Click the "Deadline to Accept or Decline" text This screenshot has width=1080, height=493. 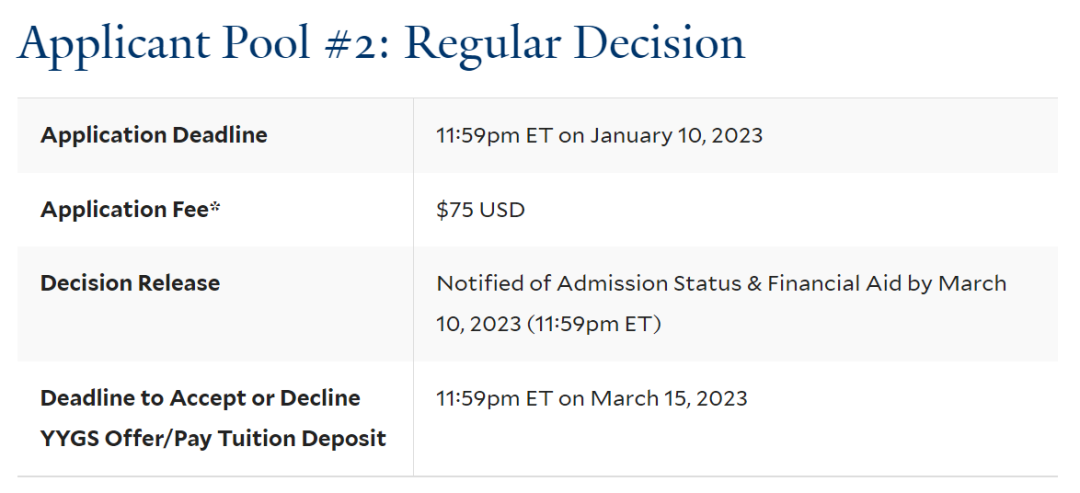click(x=200, y=398)
